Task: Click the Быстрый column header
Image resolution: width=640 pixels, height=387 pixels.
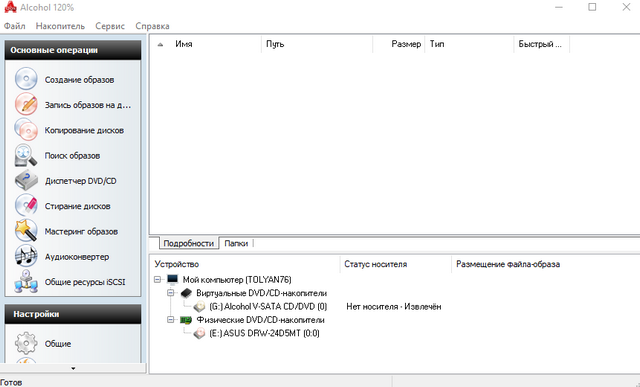Action: coord(542,44)
